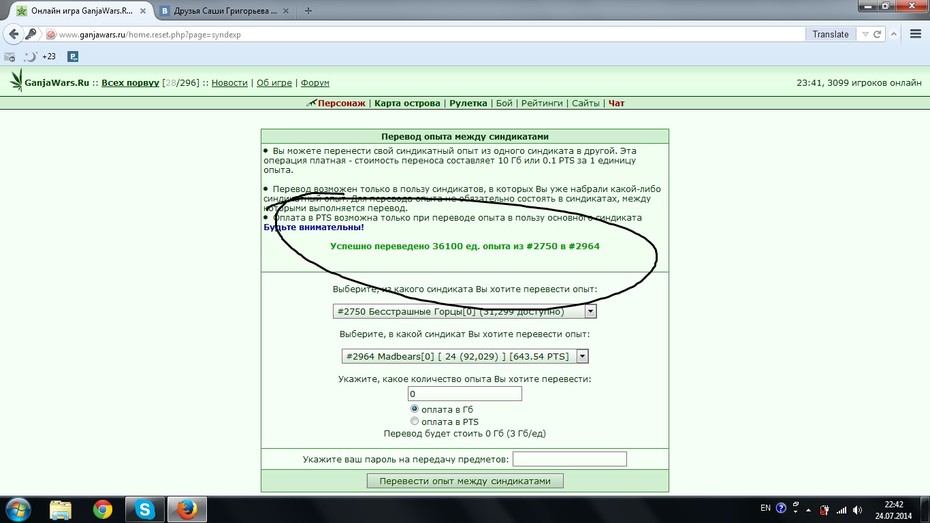Screen dimensions: 930x523
Task: Open the source syndicate #2750 dropdown
Action: [x=464, y=311]
